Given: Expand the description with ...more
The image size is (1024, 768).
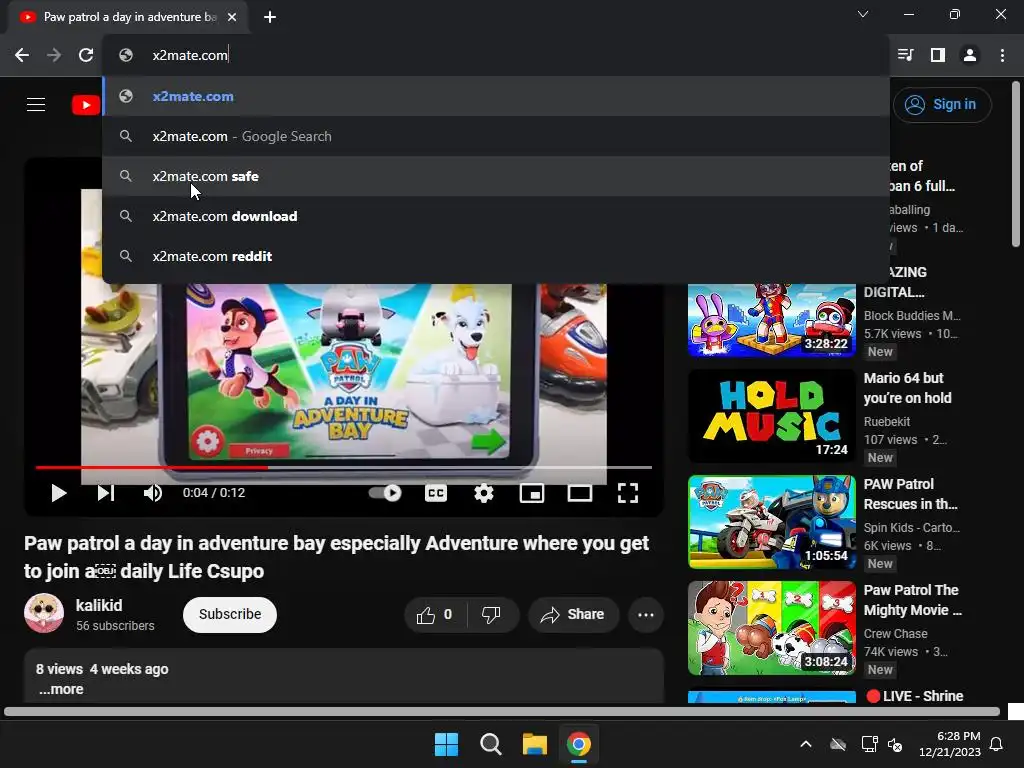Looking at the screenshot, I should tap(61, 690).
